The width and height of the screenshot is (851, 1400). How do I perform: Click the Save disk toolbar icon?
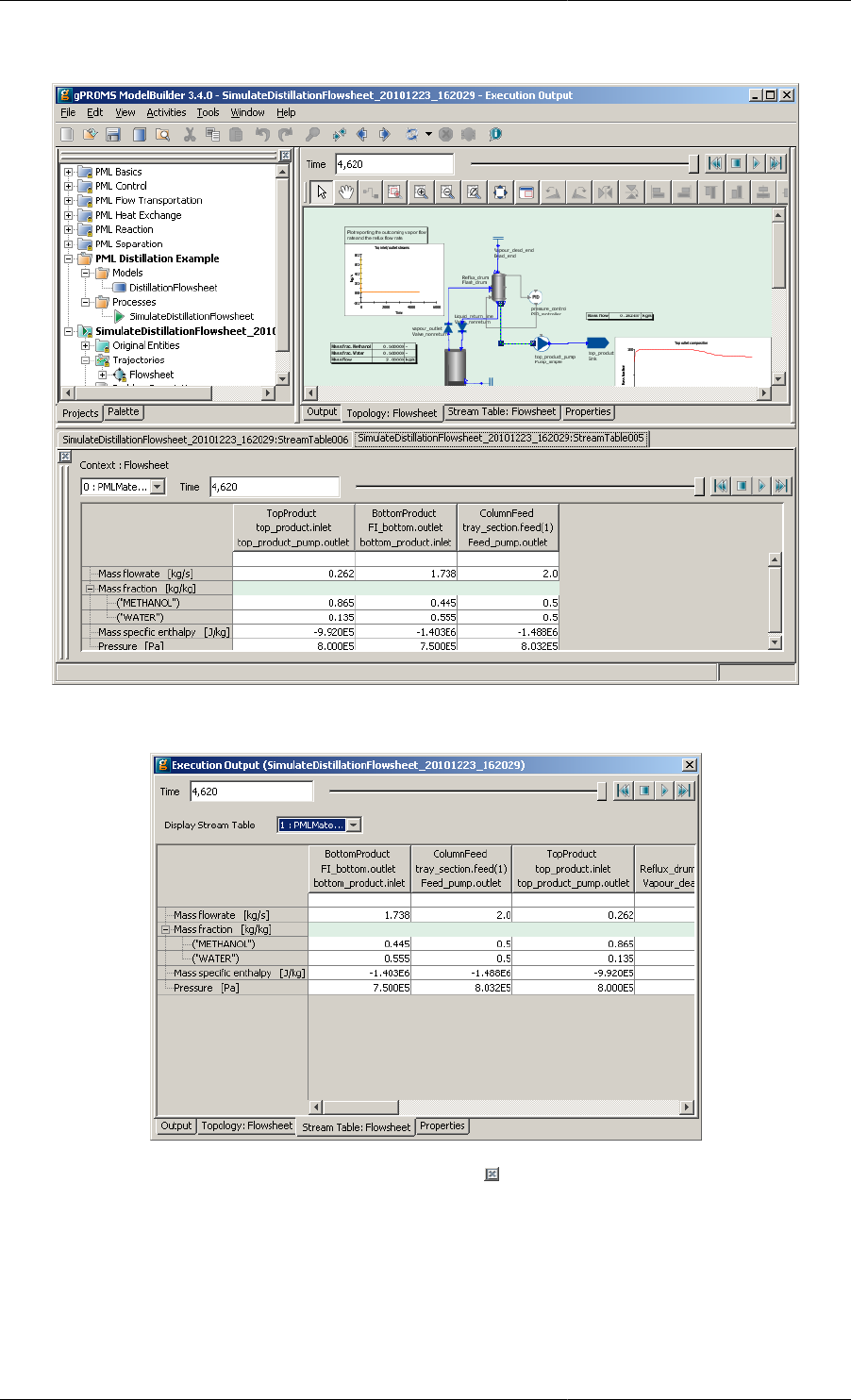(113, 135)
